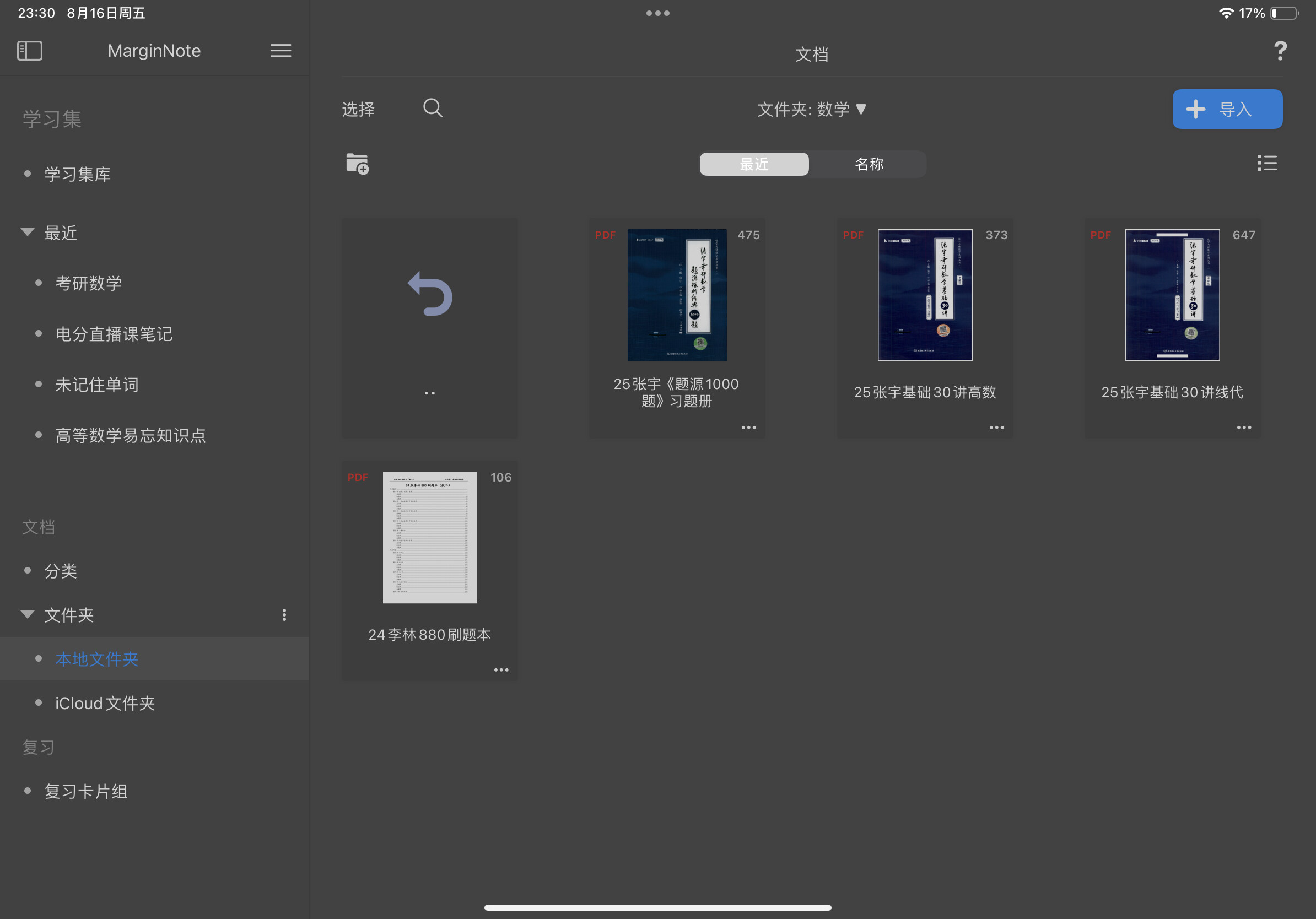1316x919 pixels.
Task: Tap the MarginNote title in sidebar
Action: (154, 51)
